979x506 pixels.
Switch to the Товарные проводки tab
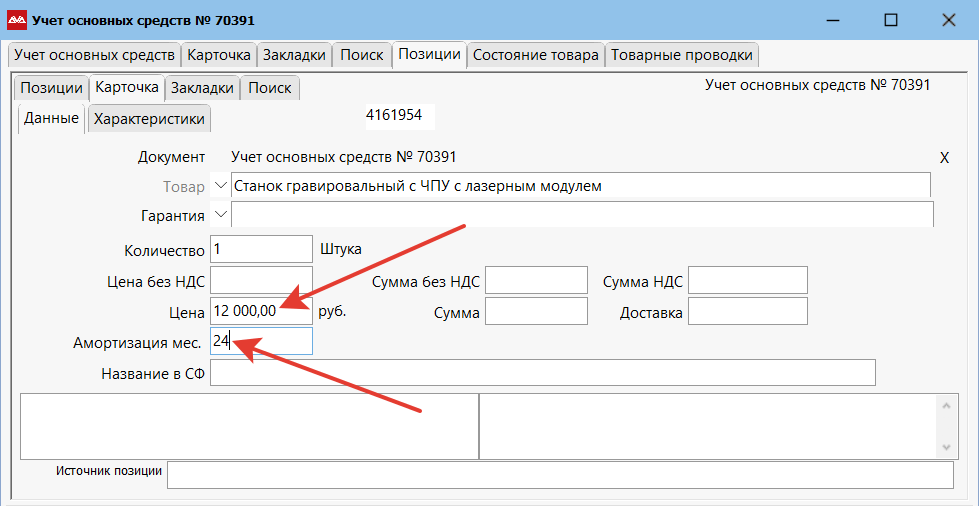coord(682,55)
